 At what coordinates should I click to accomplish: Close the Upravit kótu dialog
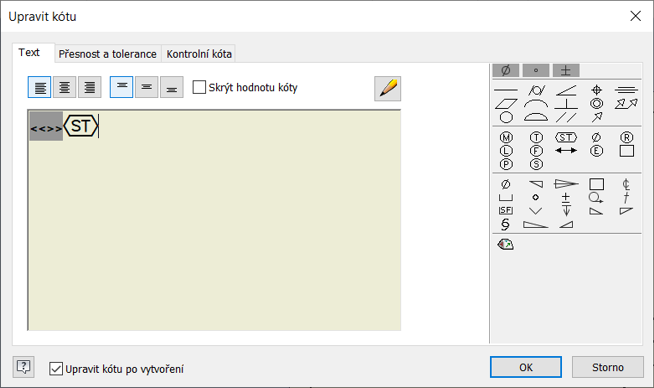click(635, 16)
